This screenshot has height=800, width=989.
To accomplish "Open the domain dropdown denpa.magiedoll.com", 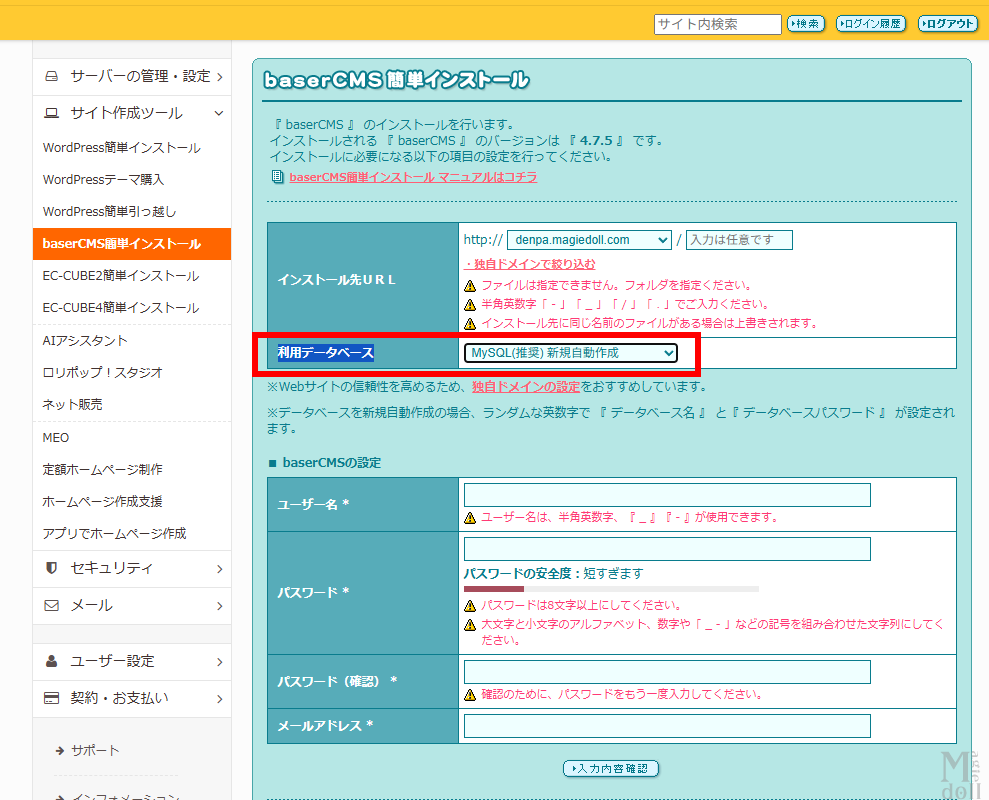I will pyautogui.click(x=589, y=240).
